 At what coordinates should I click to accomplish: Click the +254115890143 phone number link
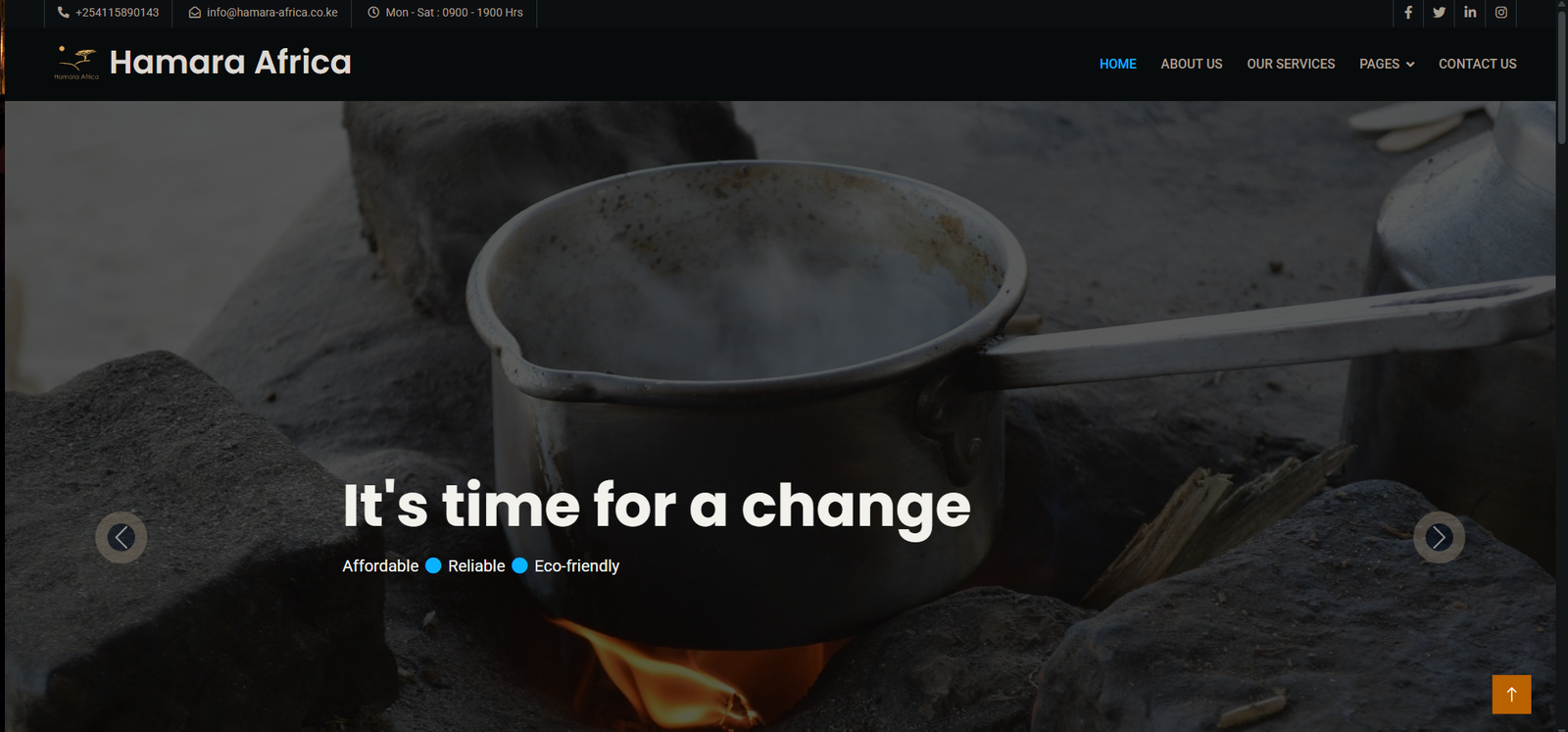[x=117, y=13]
